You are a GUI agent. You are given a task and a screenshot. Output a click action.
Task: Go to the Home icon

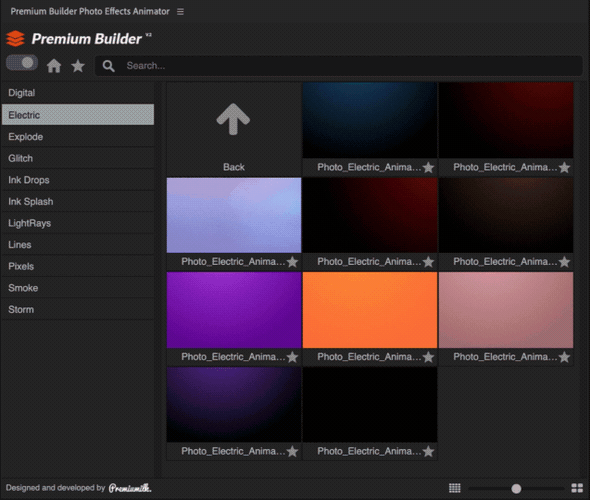point(54,66)
